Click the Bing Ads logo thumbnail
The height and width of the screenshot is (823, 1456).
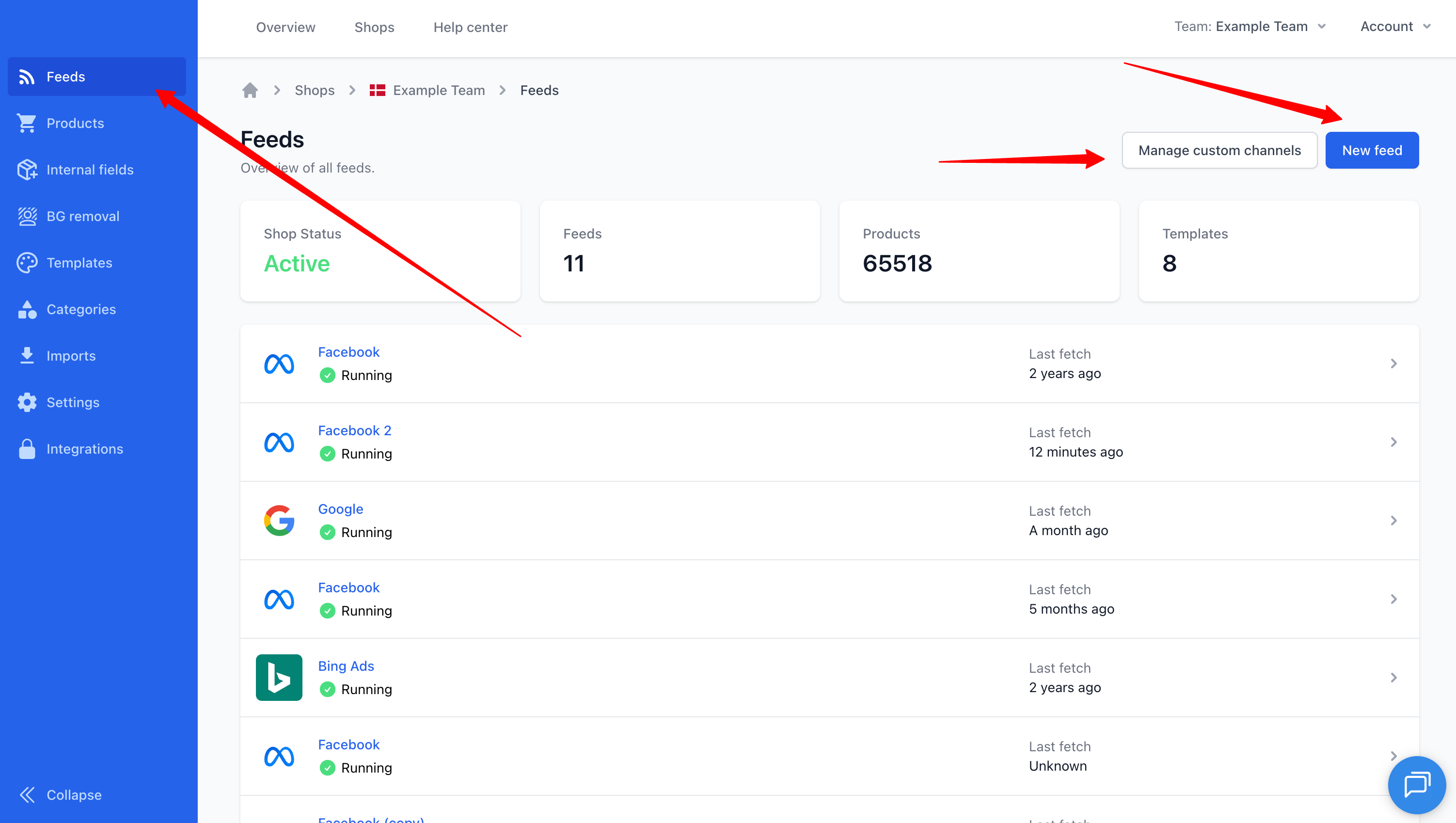pyautogui.click(x=279, y=677)
